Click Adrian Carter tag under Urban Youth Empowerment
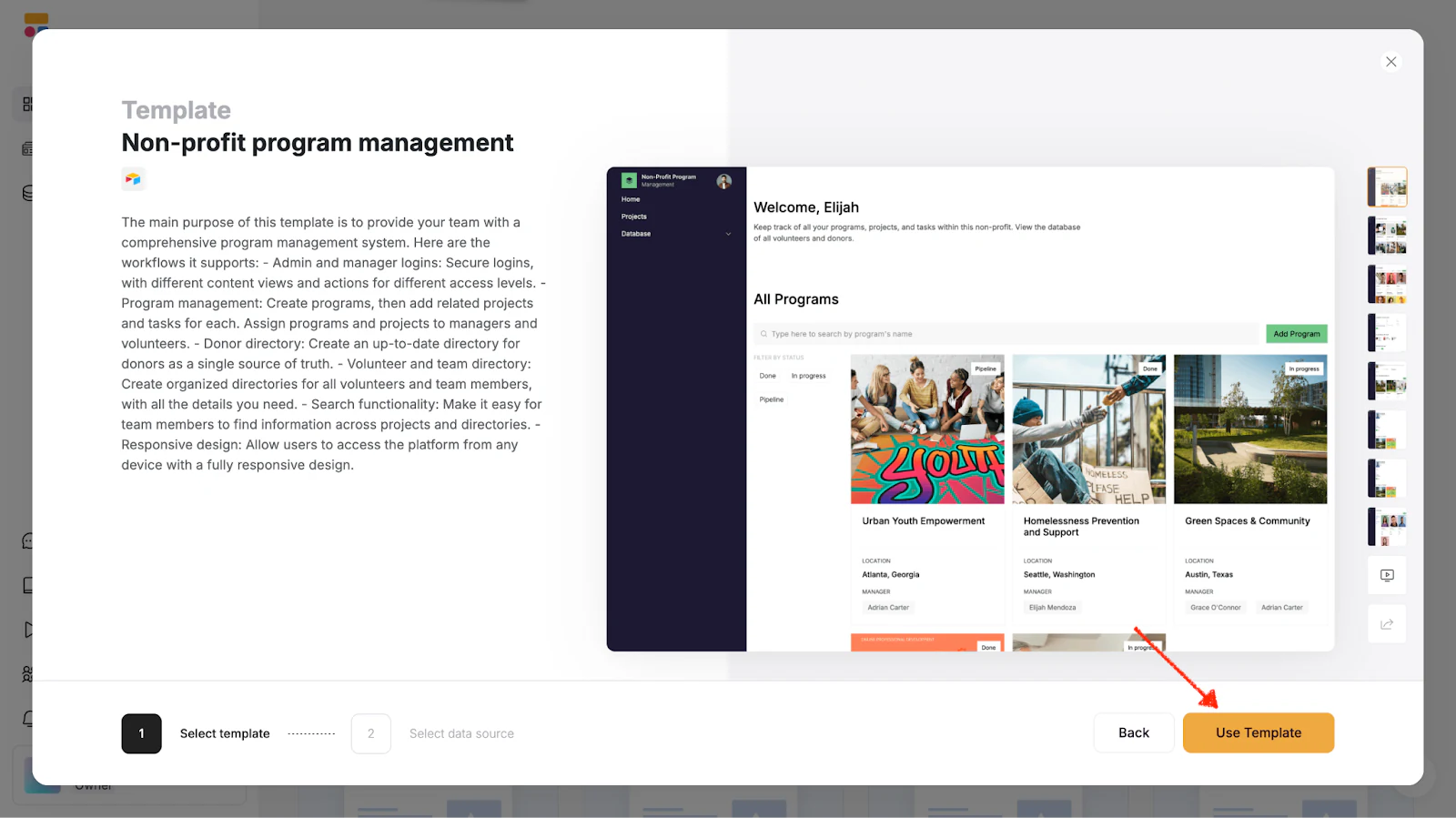 tap(888, 608)
